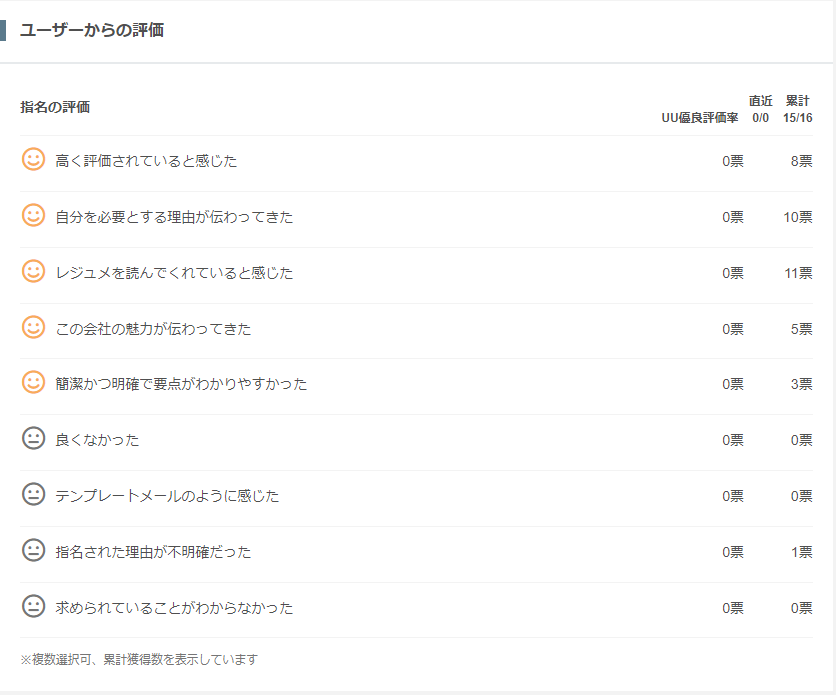Click the neutral face icon beside テンプレートメールのように感じた

point(33,494)
